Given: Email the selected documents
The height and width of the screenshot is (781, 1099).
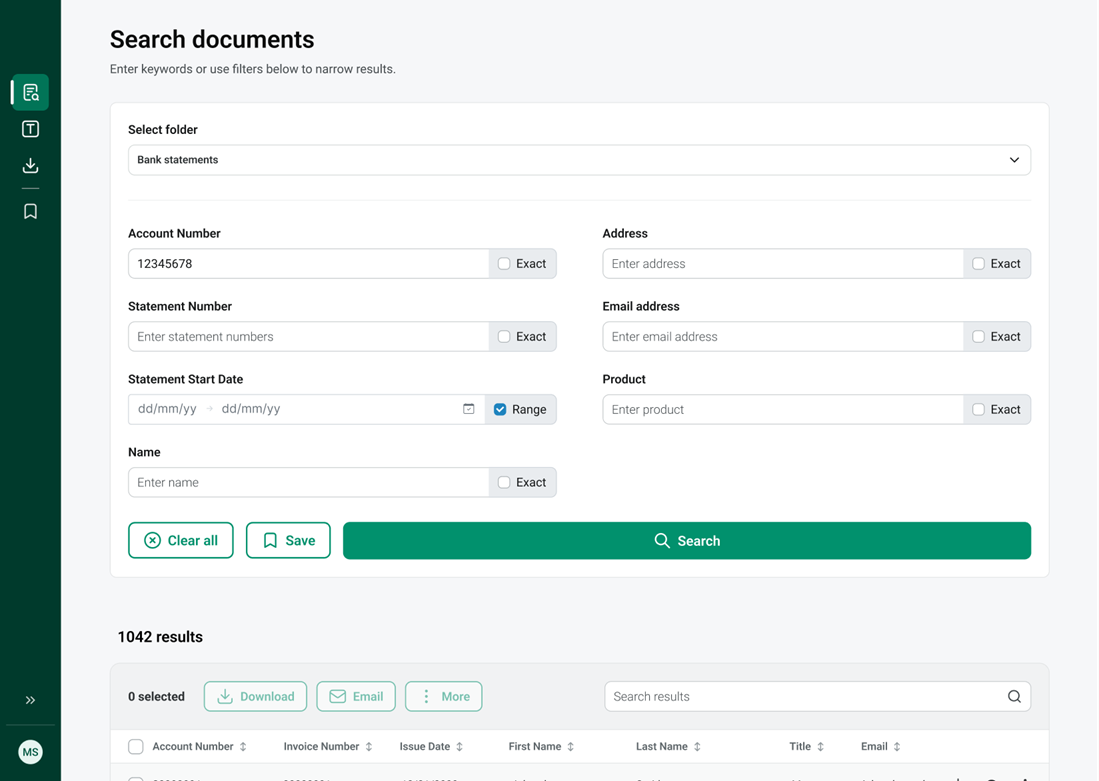Looking at the screenshot, I should [356, 697].
